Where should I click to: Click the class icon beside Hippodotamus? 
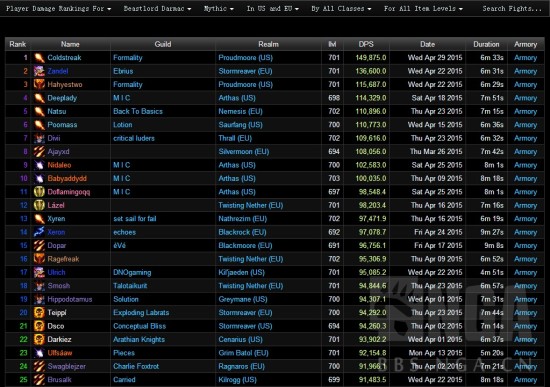pos(39,299)
